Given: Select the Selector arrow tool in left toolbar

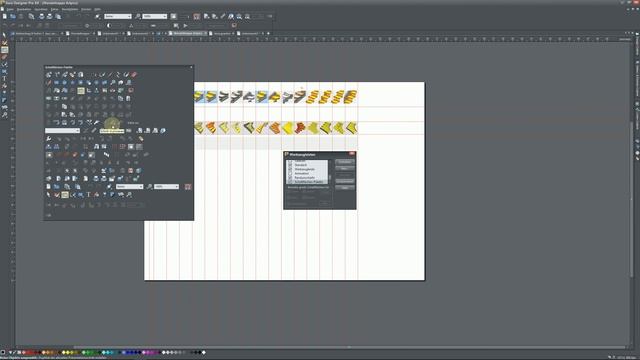Looking at the screenshot, I should pyautogui.click(x=4, y=35).
